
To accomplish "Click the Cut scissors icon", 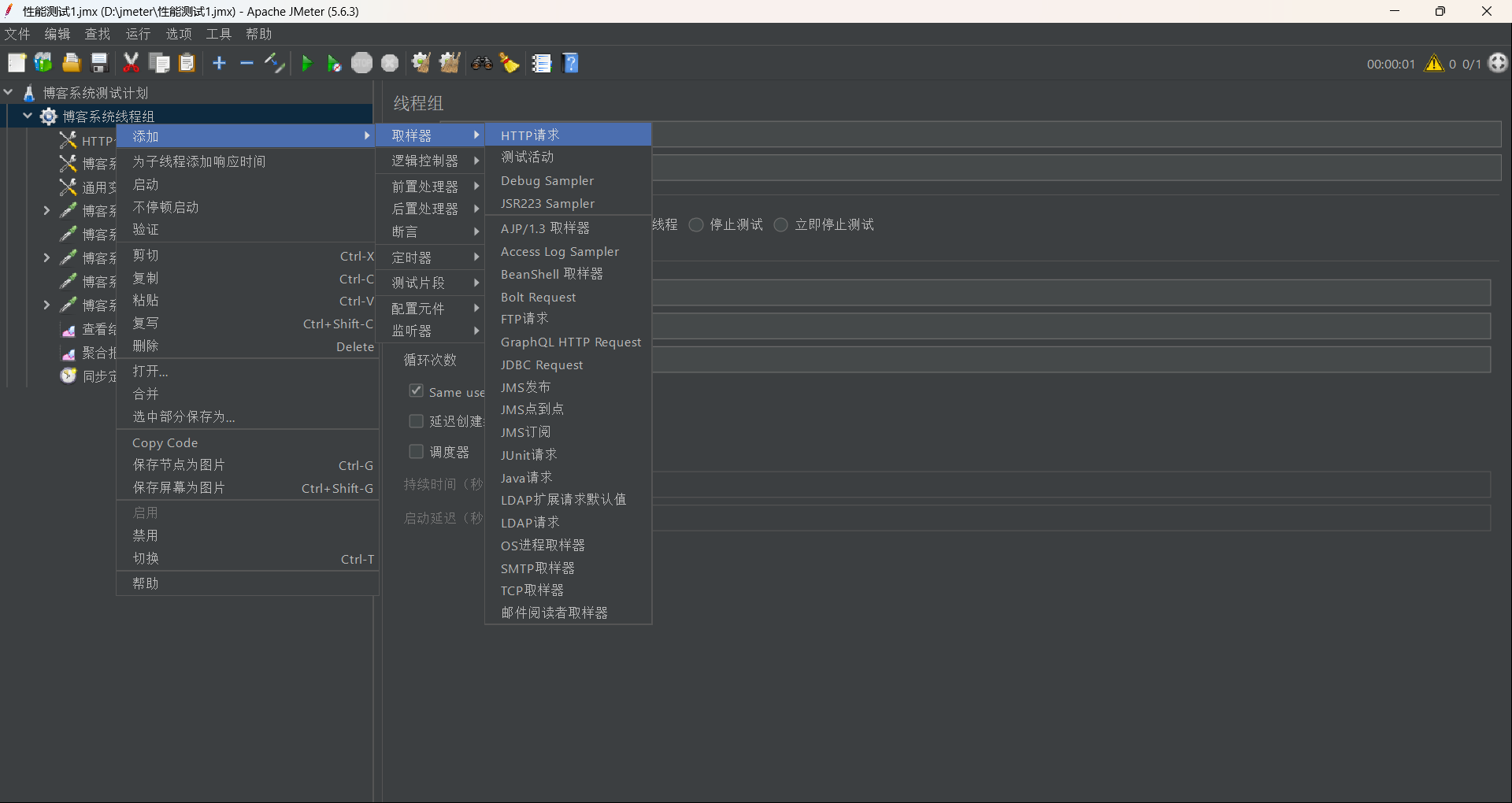I will pyautogui.click(x=132, y=63).
